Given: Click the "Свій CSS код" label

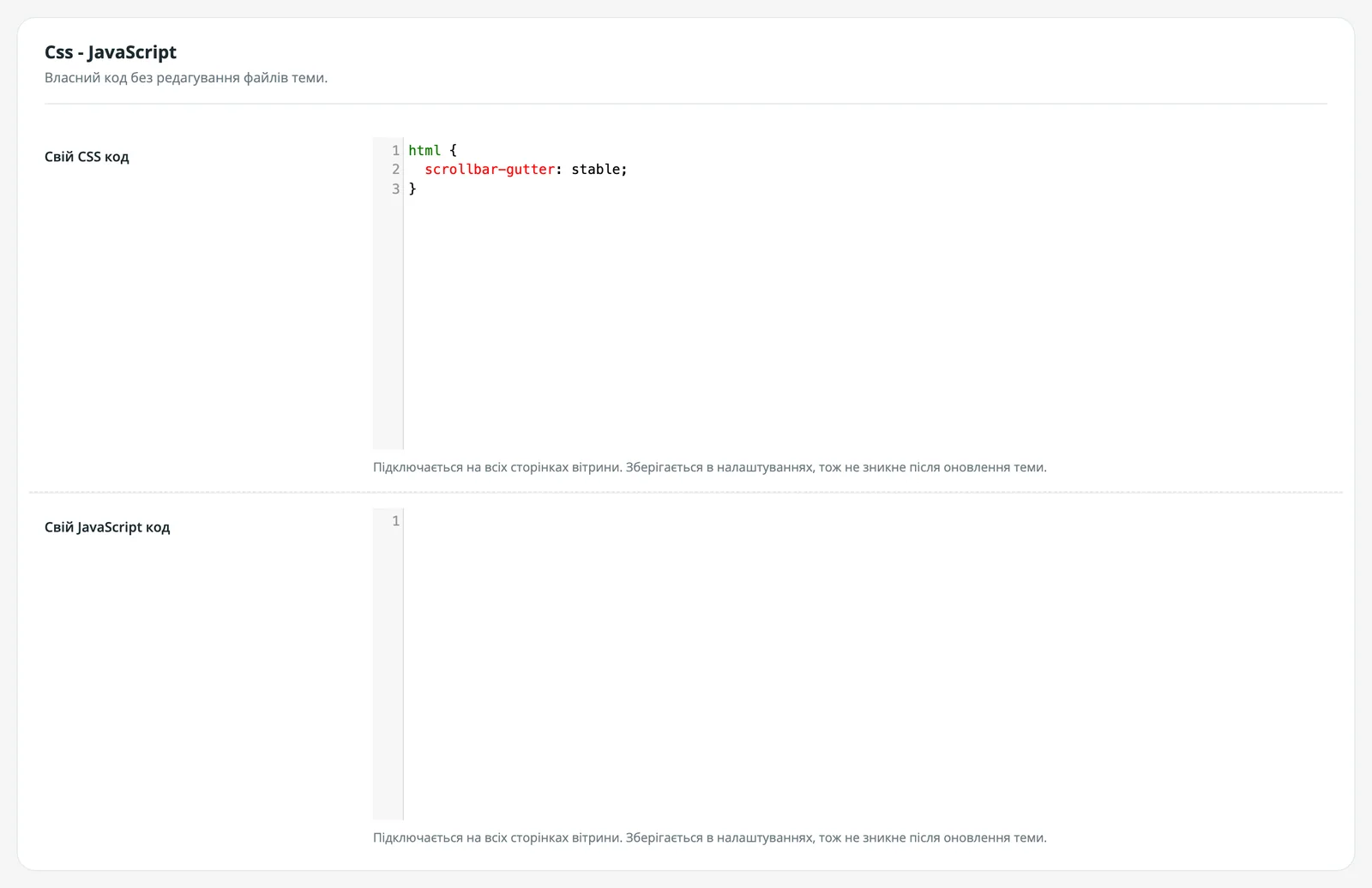Looking at the screenshot, I should [87, 157].
